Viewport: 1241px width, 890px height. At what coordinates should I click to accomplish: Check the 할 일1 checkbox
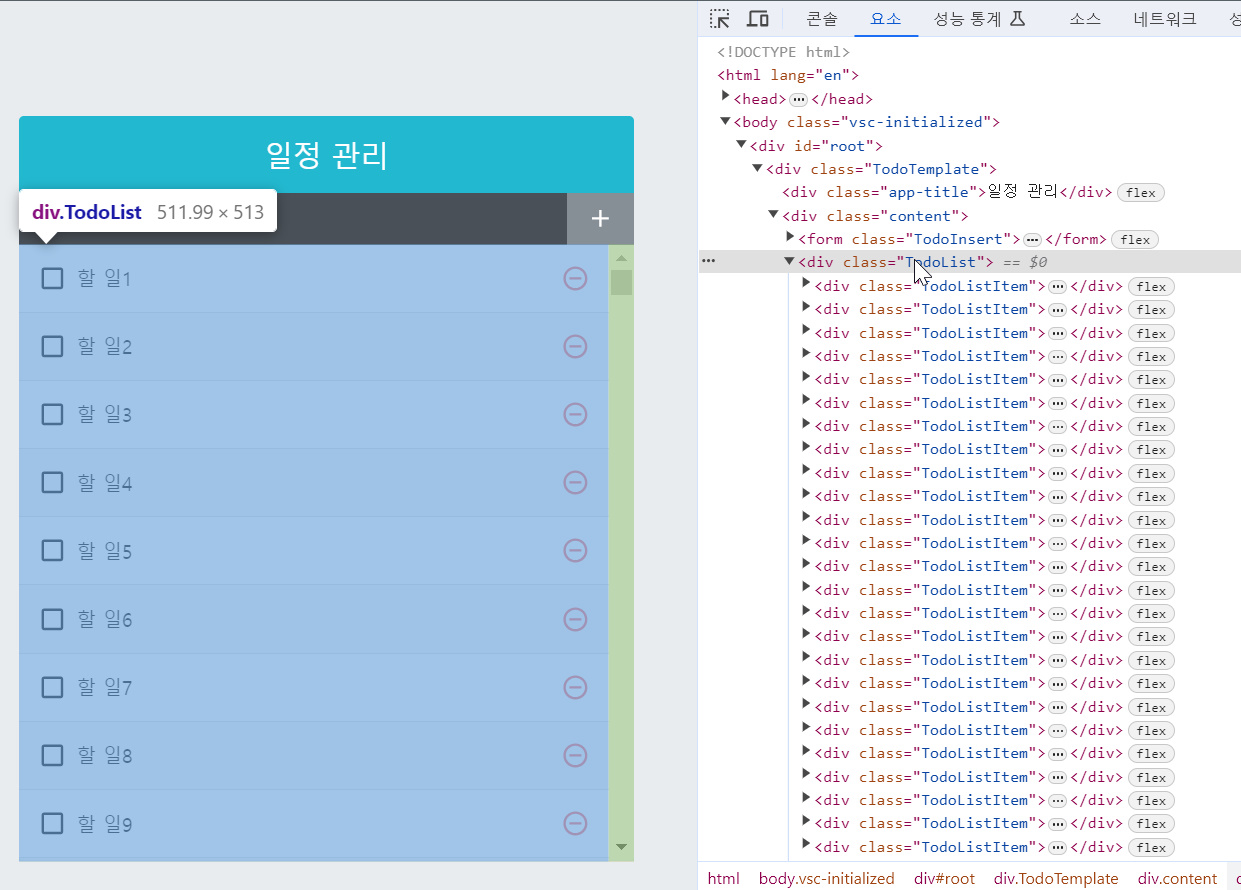pos(53,278)
